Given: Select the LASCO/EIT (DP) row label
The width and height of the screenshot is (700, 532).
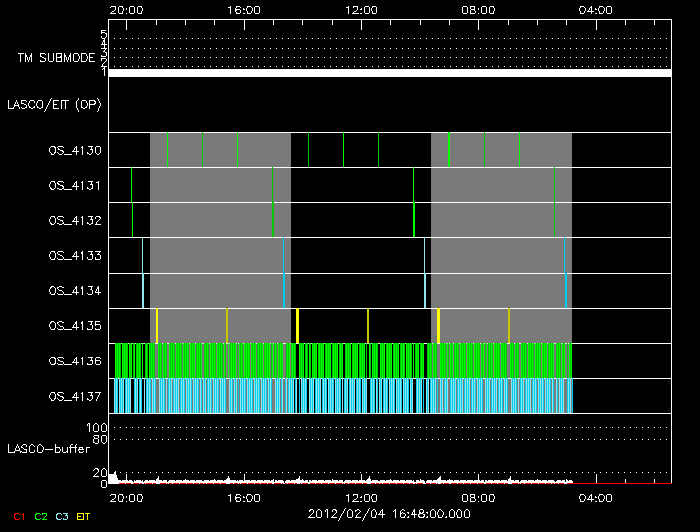Looking at the screenshot, I should (x=55, y=104).
